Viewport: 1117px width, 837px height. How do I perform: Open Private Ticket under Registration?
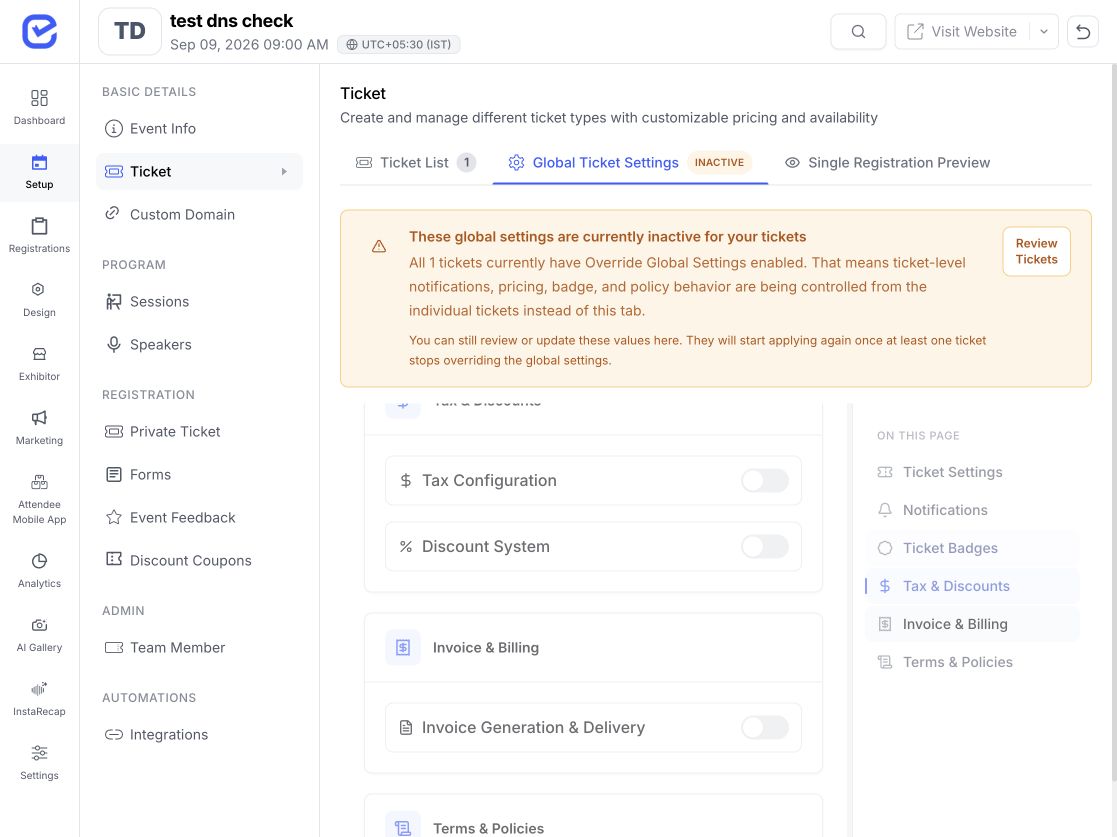(x=199, y=432)
